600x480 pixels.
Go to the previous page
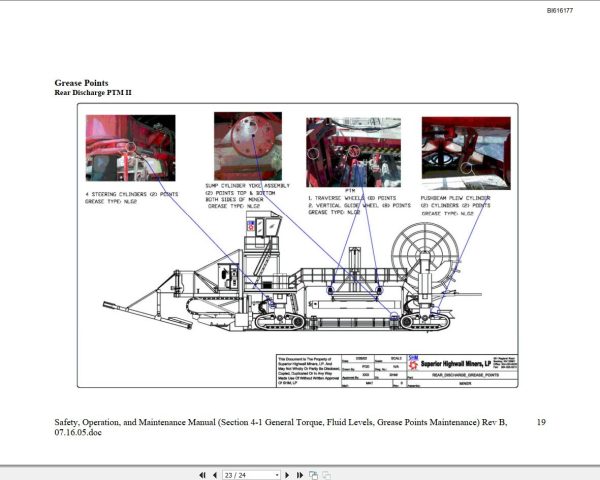coord(215,475)
